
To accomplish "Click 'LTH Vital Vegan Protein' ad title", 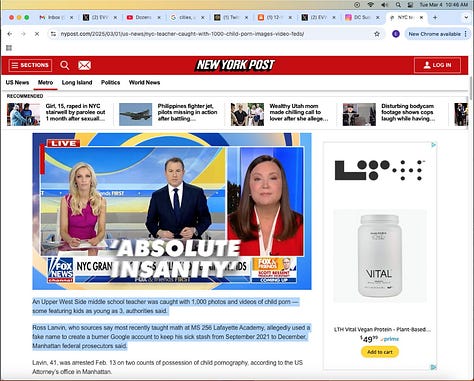I will (382, 329).
